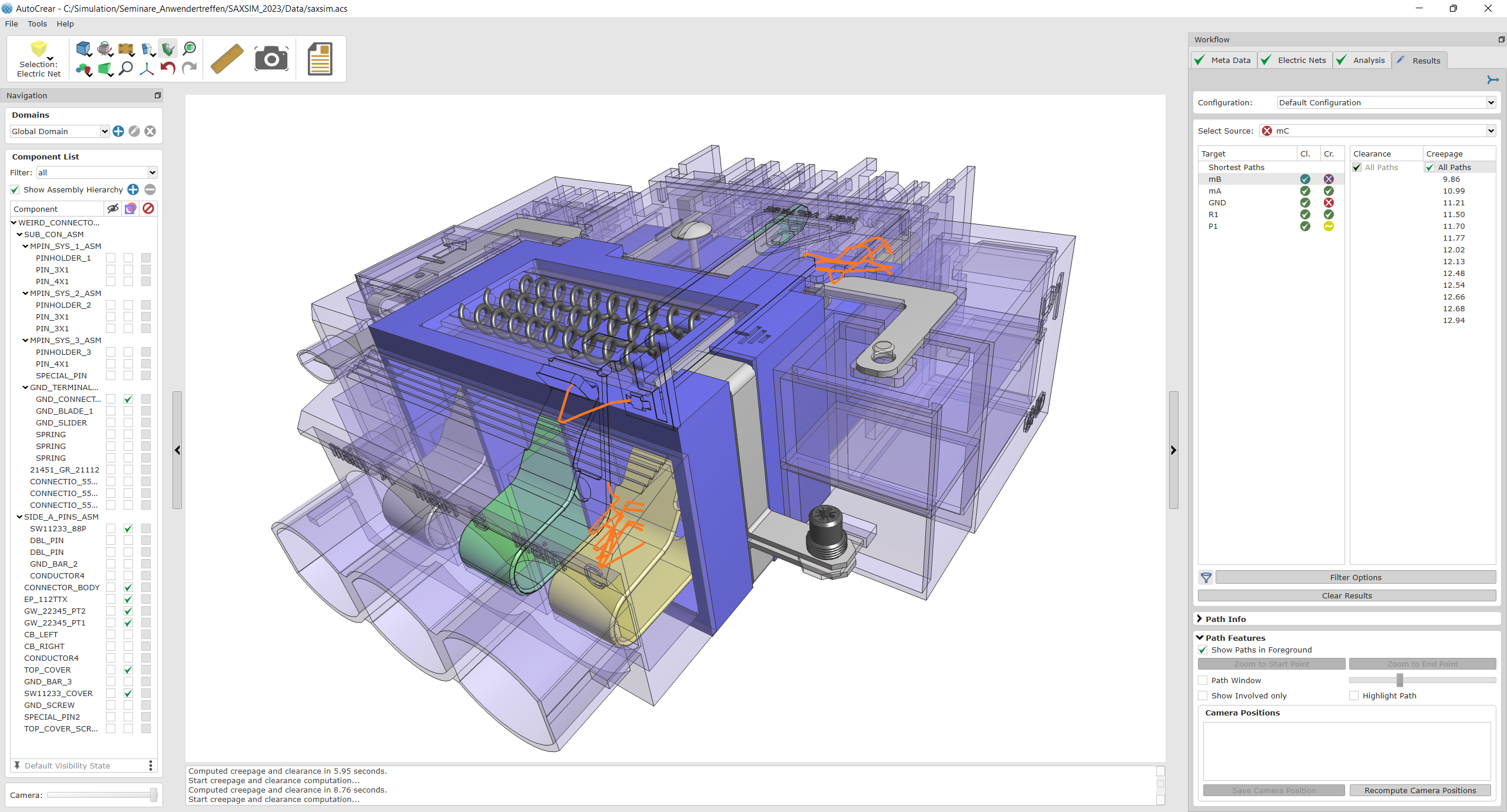
Task: Switch to the Electric Nets tab
Action: 1295,60
